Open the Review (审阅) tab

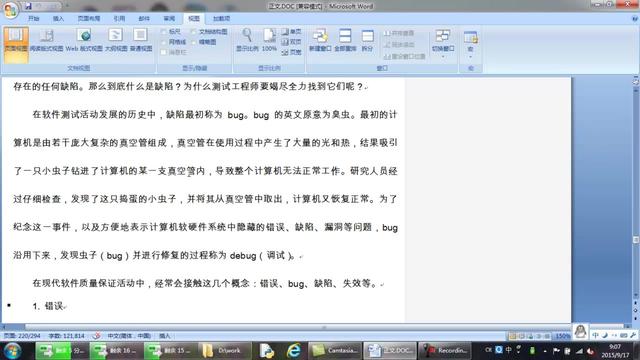[x=169, y=18]
